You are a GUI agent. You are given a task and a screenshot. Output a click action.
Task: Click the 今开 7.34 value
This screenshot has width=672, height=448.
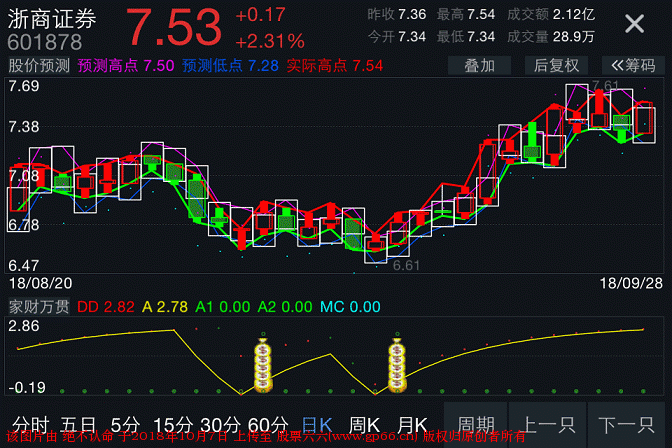[397, 37]
